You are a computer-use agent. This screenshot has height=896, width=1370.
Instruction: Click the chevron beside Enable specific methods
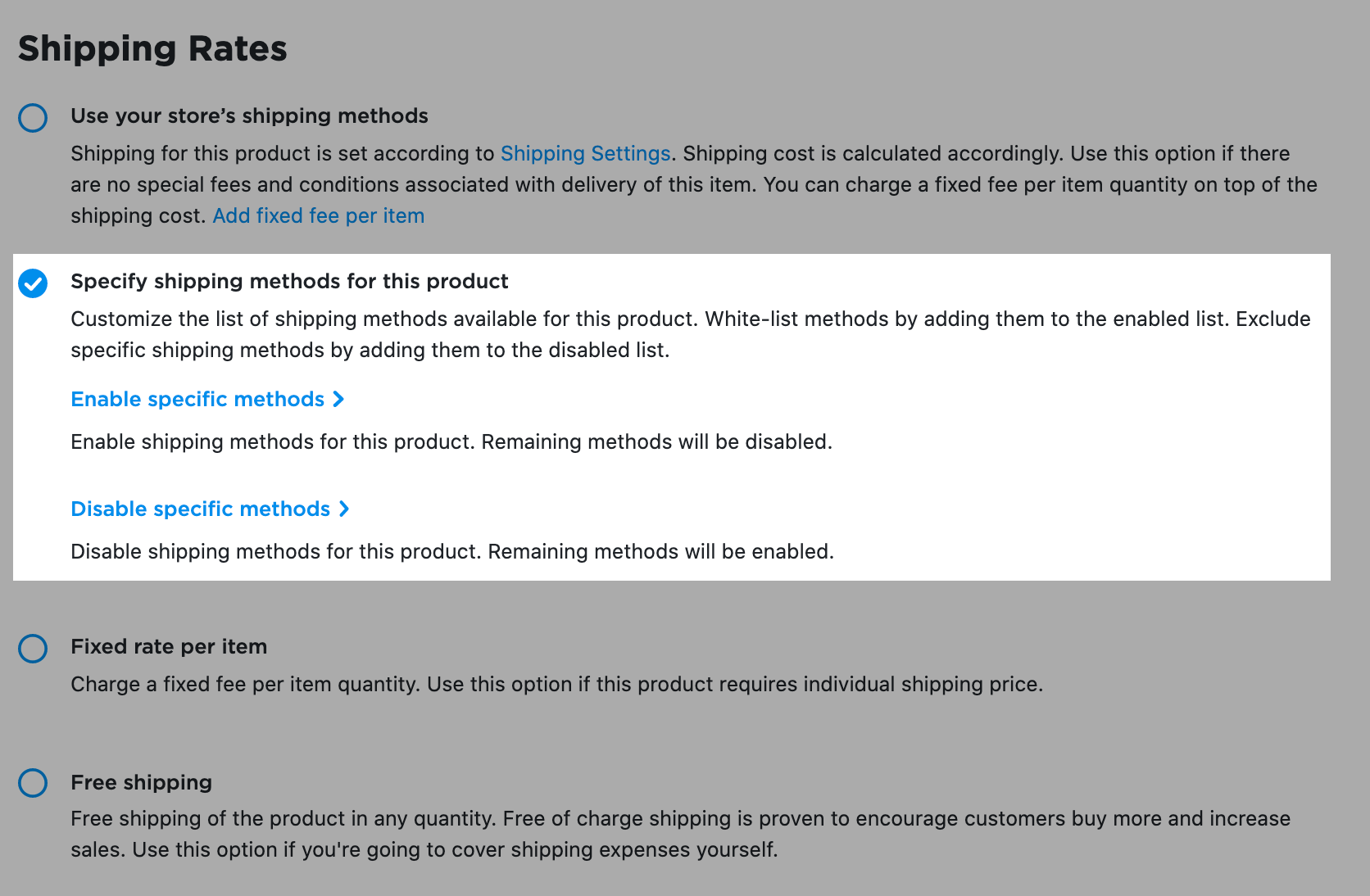click(x=338, y=400)
